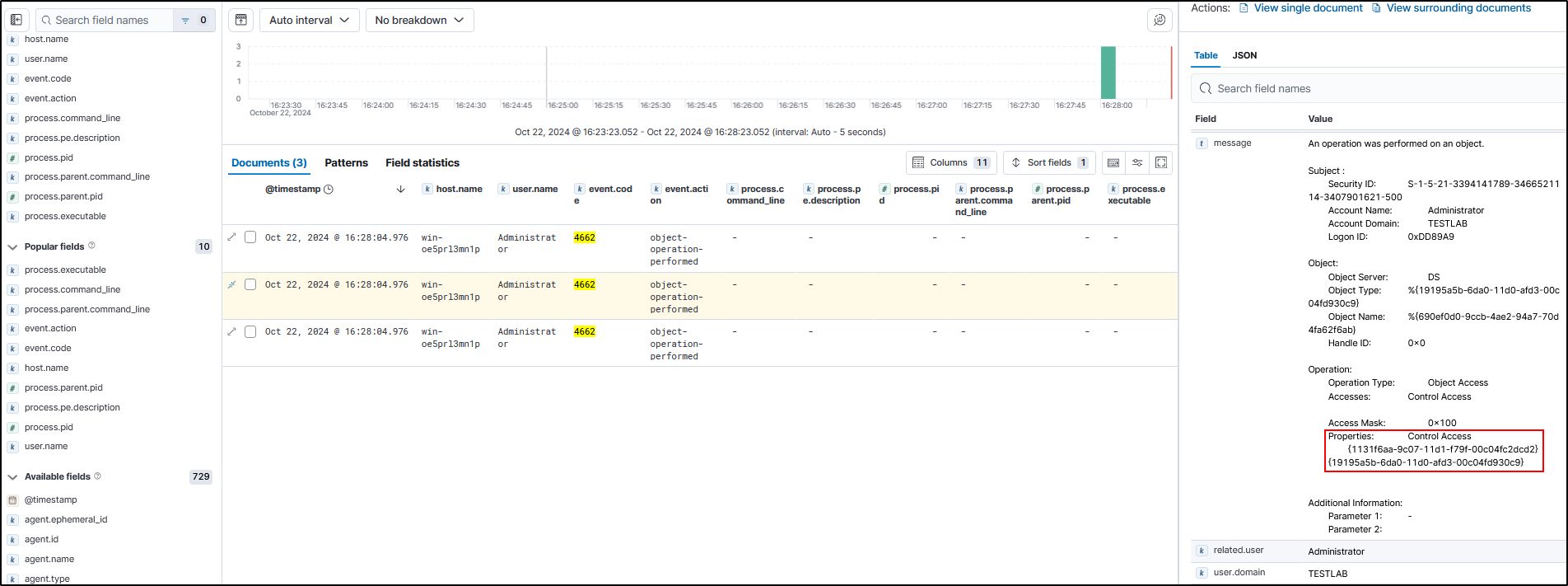This screenshot has width=1568, height=586.
Task: Click the green histogram bar near 16:28:00
Action: click(x=1108, y=73)
